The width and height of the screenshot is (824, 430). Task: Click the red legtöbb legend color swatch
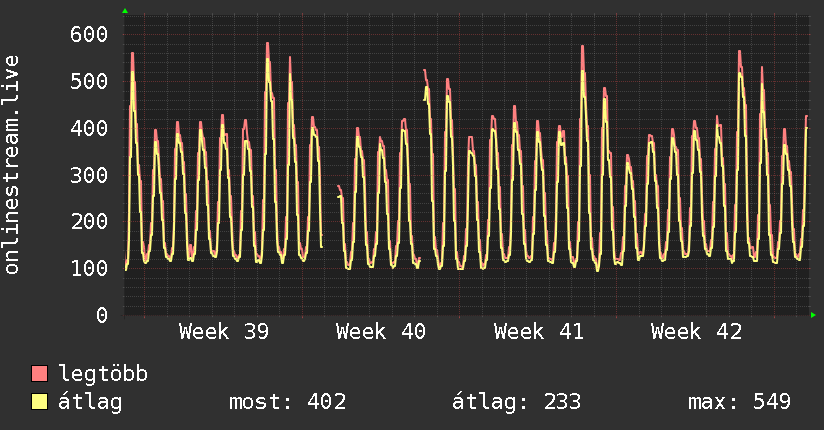pos(39,374)
